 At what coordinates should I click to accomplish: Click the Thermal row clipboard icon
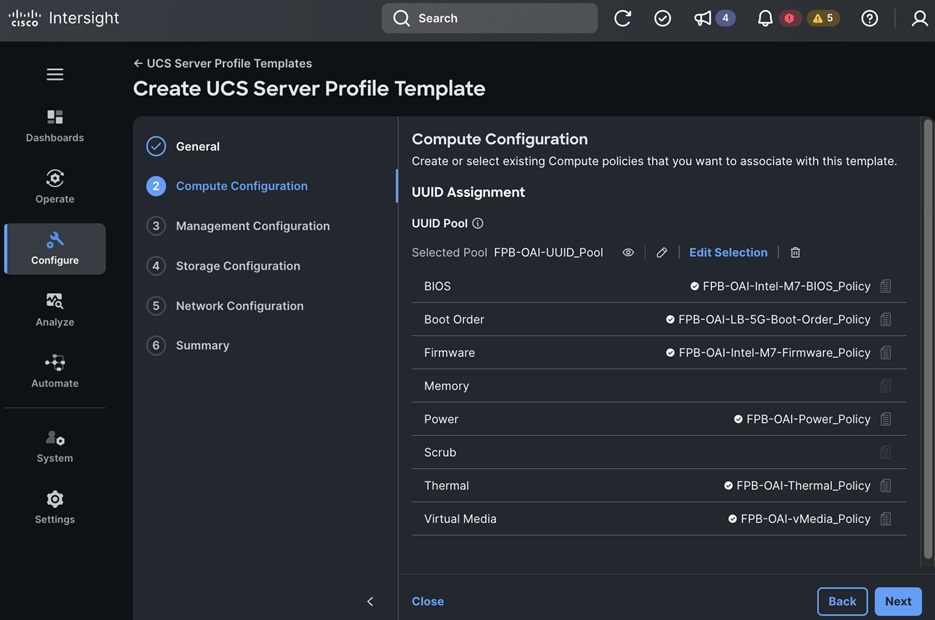(886, 486)
